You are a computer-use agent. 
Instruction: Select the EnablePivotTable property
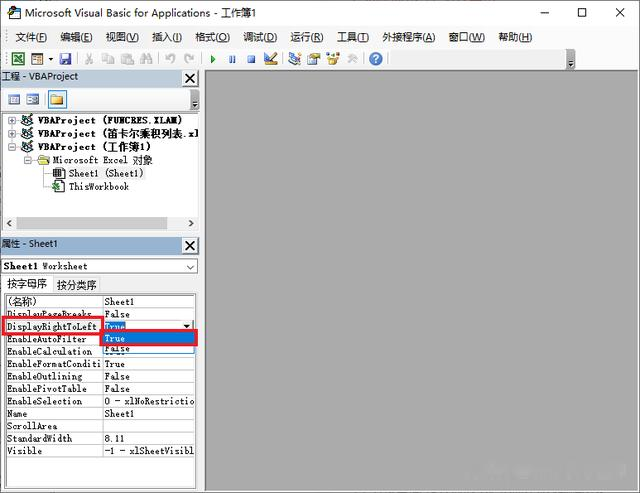pos(54,389)
